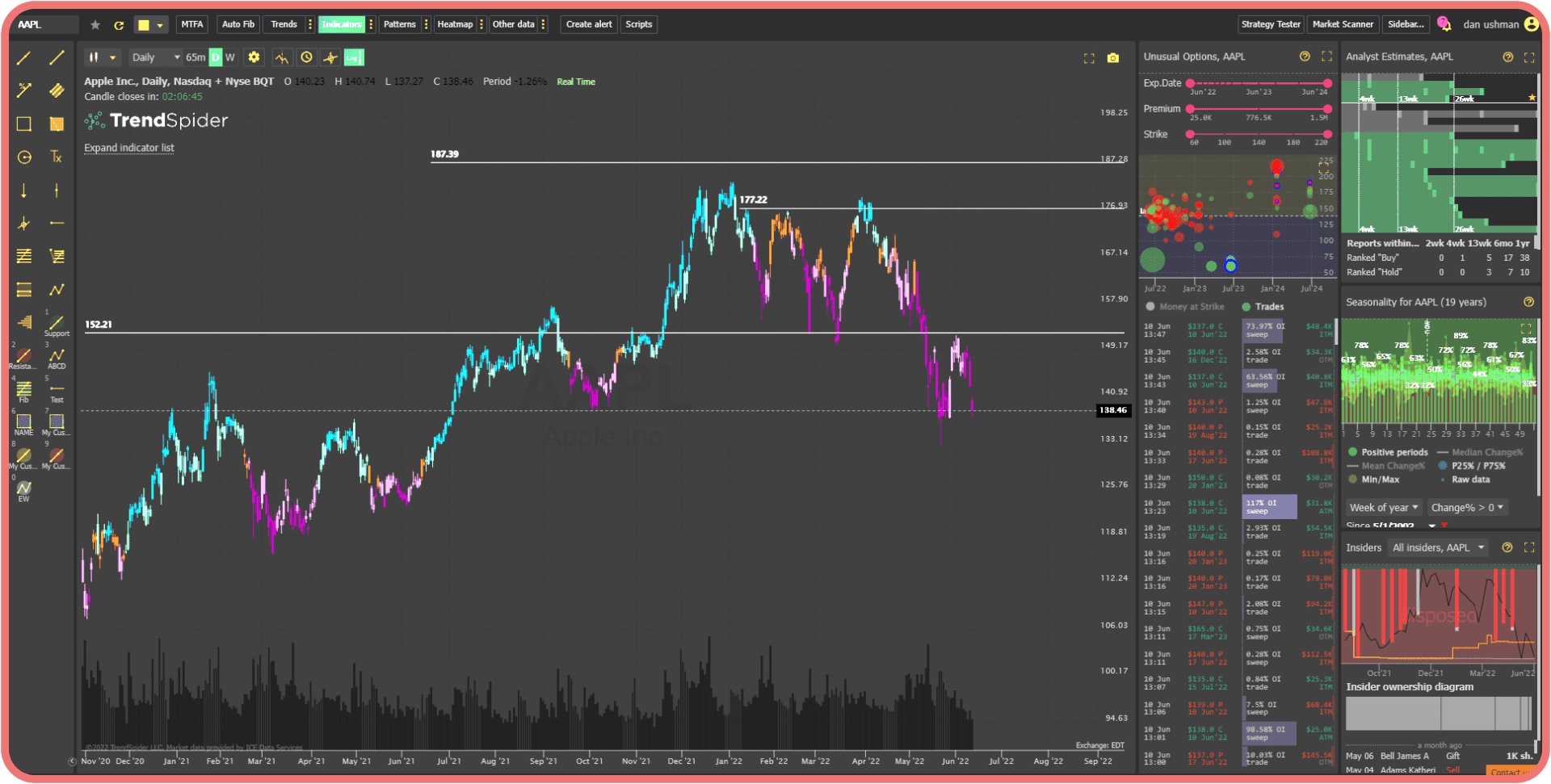Choose the circle drawing tool
Screen dimensions: 1551x784
[x=24, y=157]
